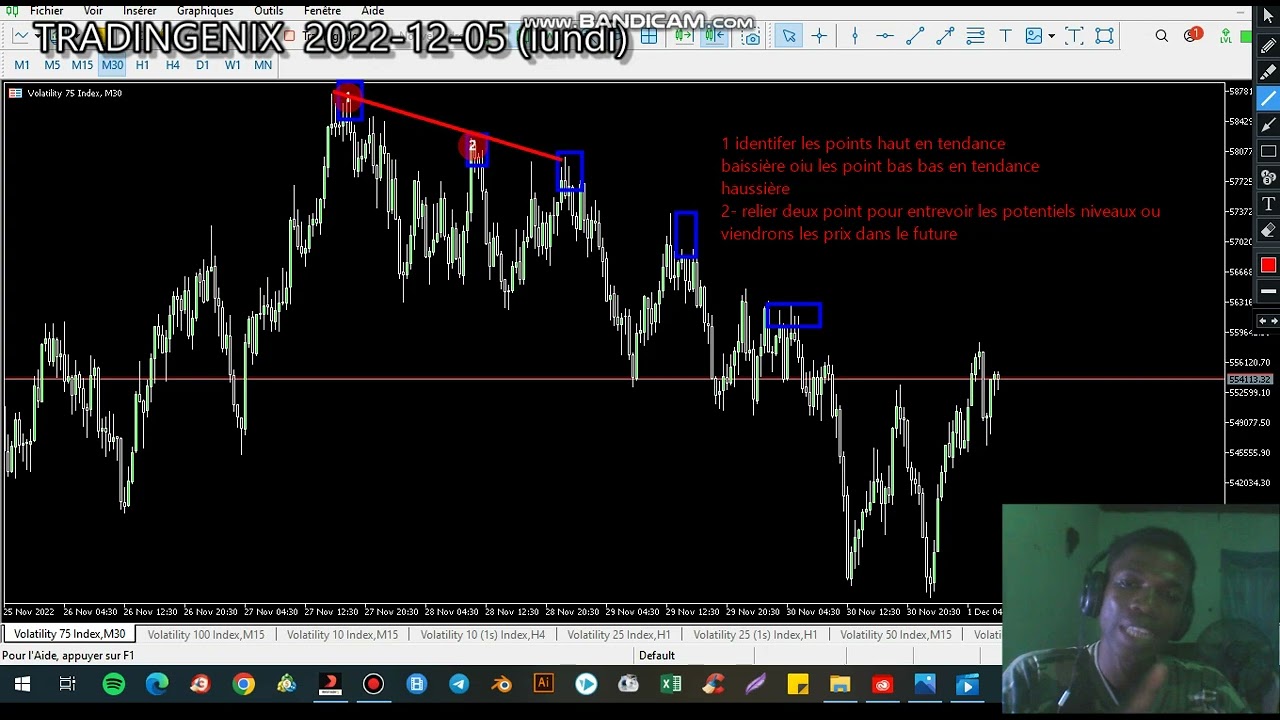
Task: Open Volatility 25 (1s) Index,H1 tab
Action: [755, 635]
